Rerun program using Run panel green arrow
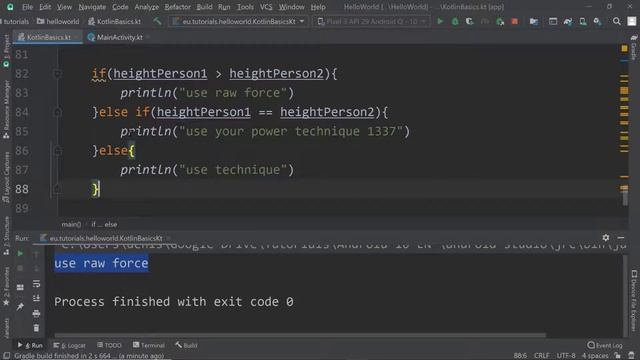 point(20,253)
